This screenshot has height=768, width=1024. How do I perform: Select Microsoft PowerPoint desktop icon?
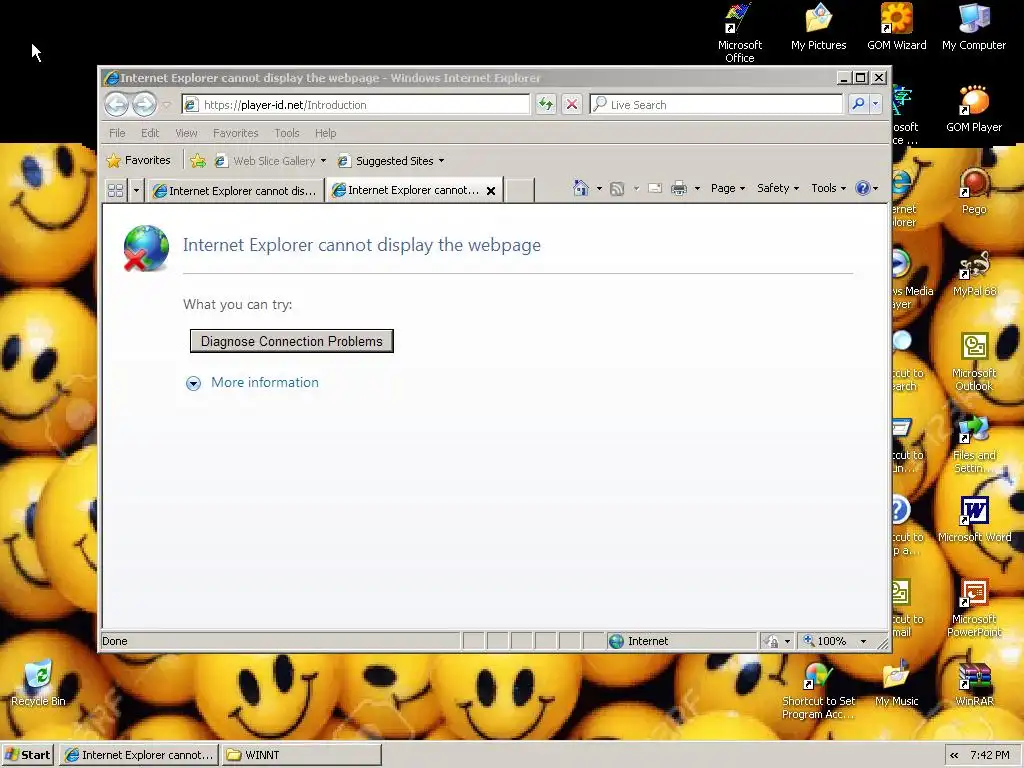974,608
